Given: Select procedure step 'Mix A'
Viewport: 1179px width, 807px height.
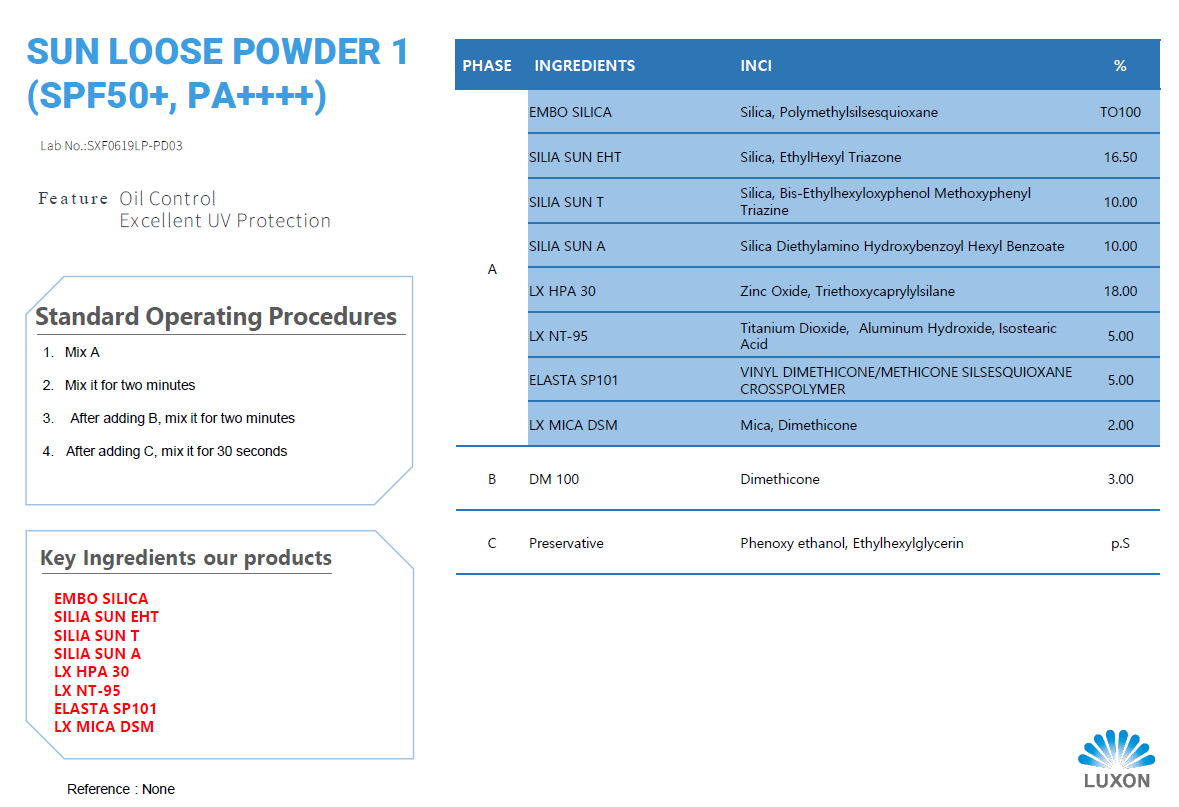Looking at the screenshot, I should point(82,352).
